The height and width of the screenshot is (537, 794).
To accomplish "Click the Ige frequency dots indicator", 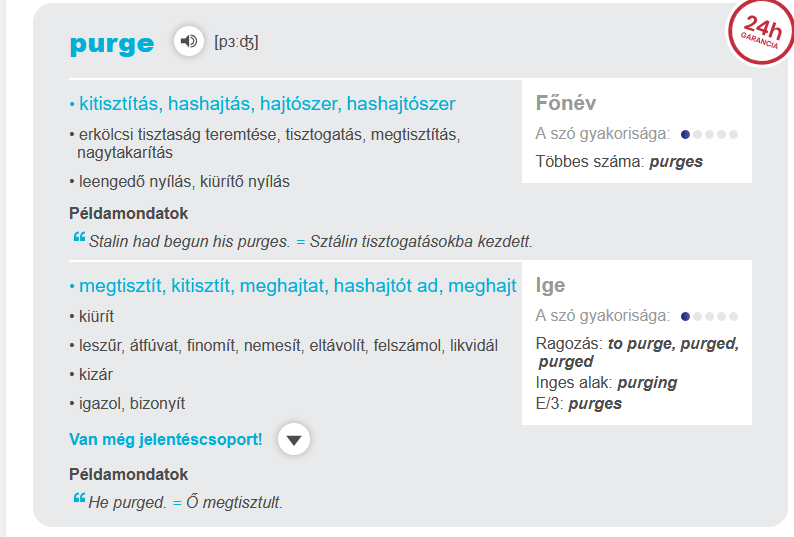I will [x=709, y=316].
